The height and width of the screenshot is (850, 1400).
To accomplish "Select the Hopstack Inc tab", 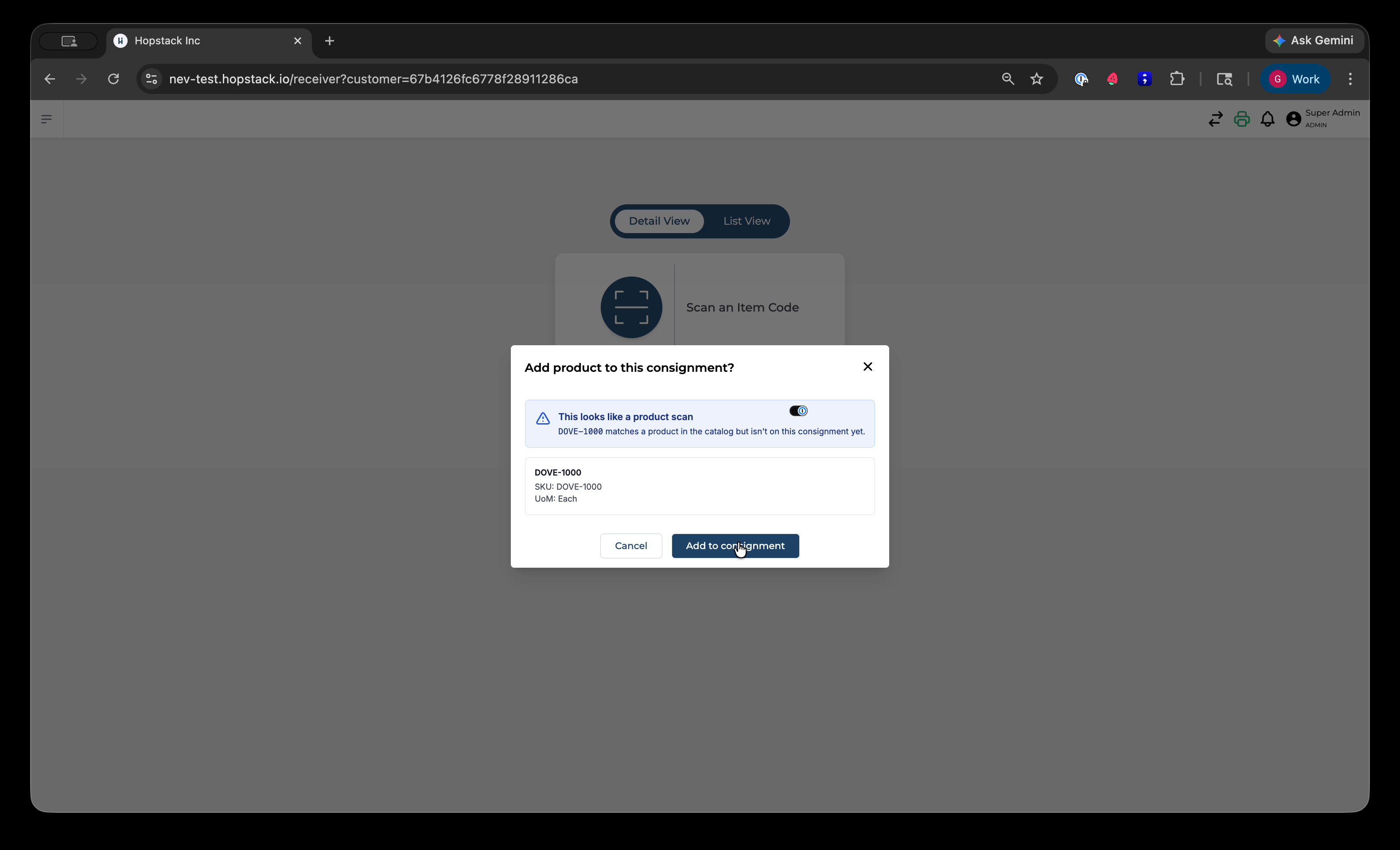I will 208,41.
